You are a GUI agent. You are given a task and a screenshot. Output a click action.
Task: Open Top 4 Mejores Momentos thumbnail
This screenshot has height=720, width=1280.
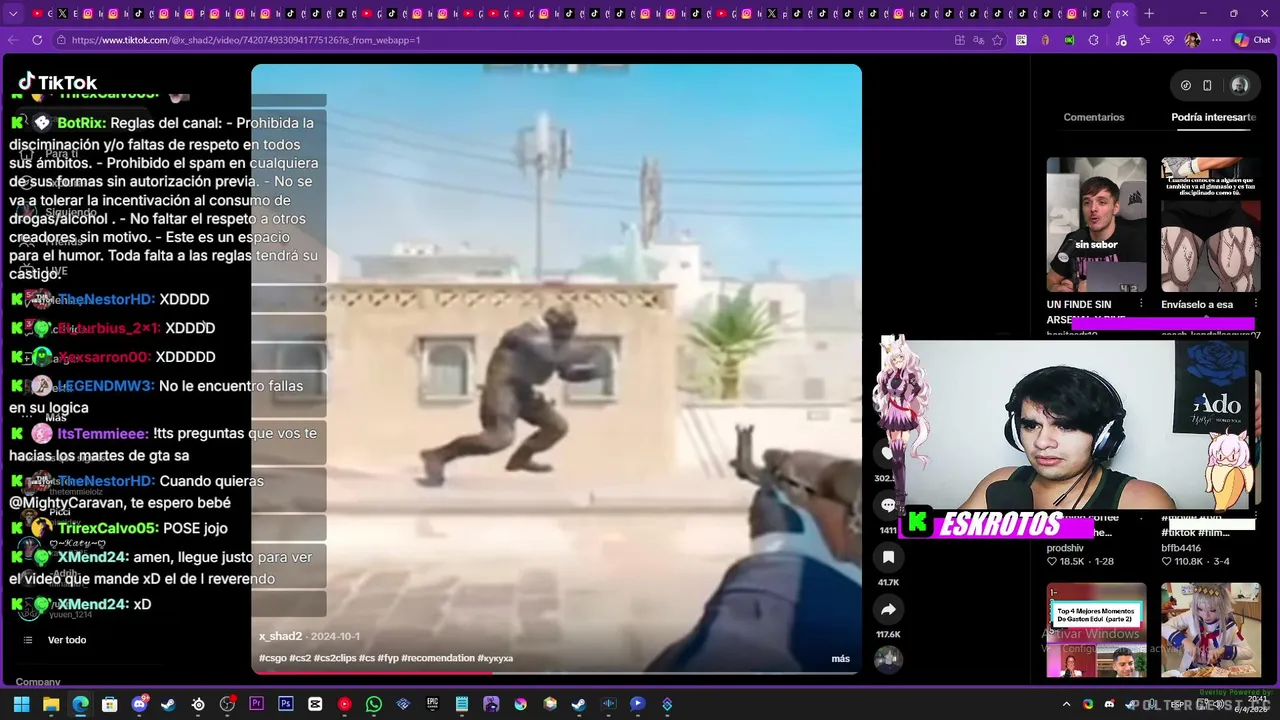[1096, 630]
